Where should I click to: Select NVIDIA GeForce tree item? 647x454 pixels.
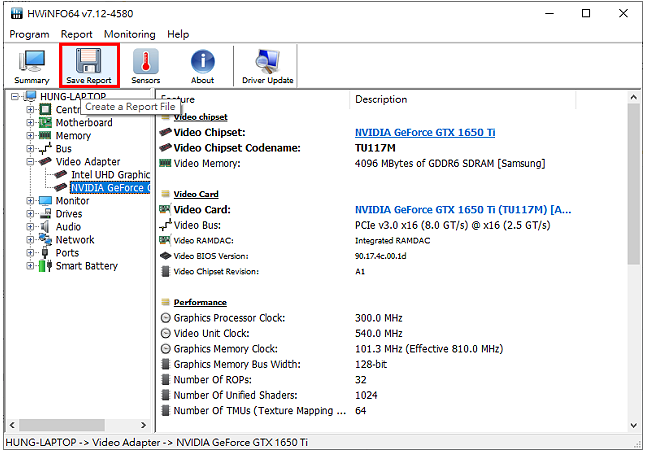click(x=110, y=188)
